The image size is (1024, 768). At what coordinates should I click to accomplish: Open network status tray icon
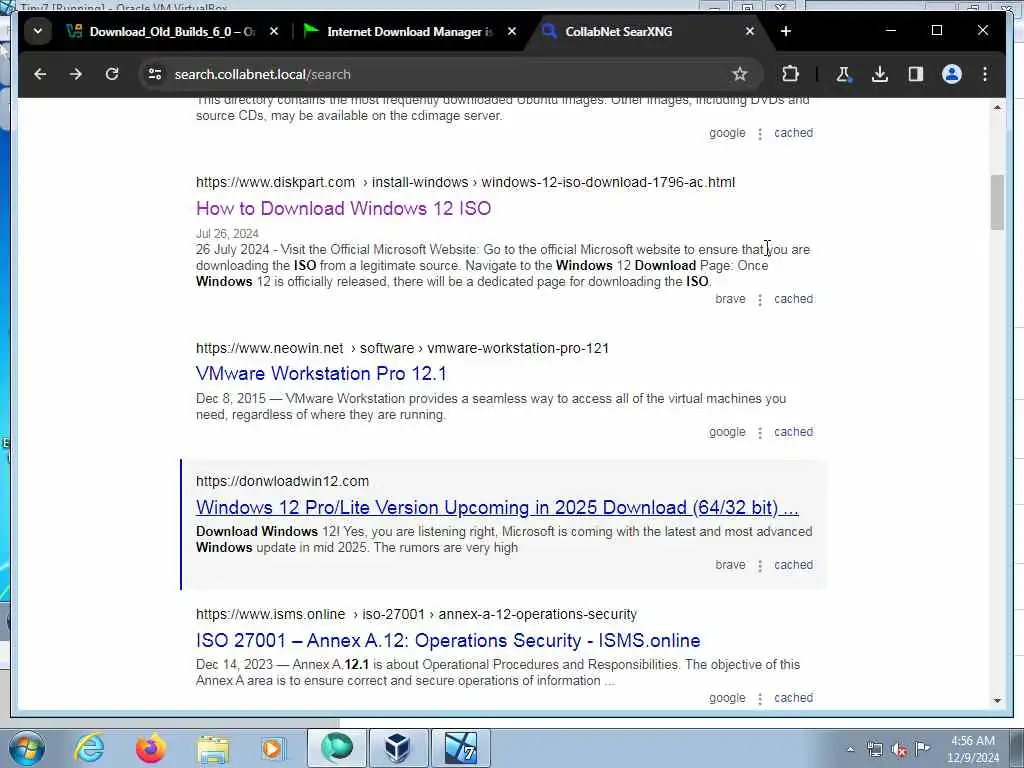874,750
